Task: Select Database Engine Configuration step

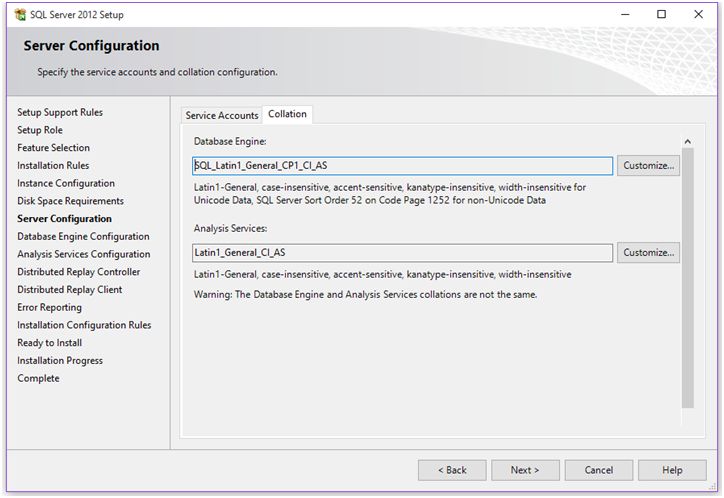Action: point(83,237)
